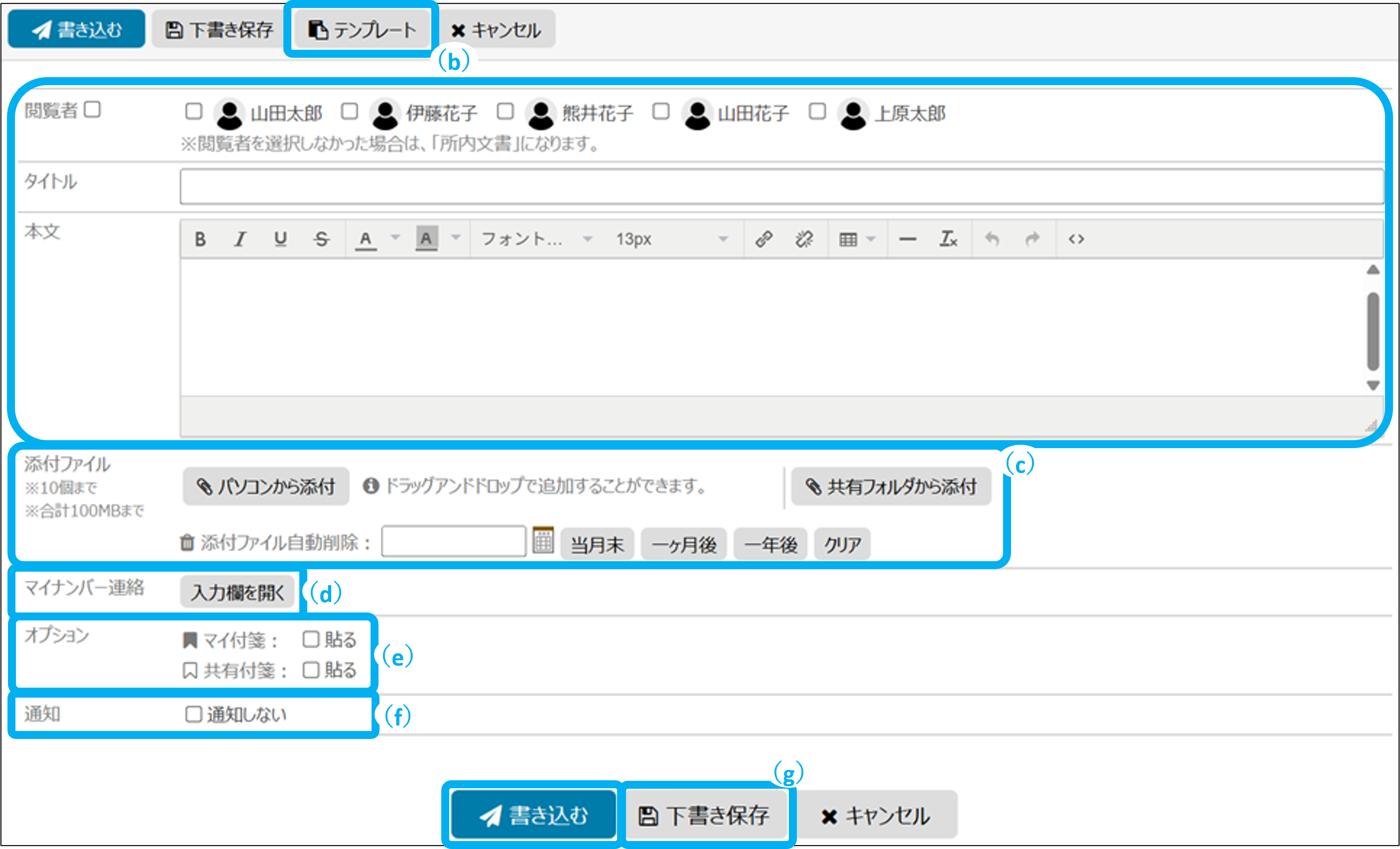This screenshot has height=849, width=1400.
Task: Open the テンプレート menu at top
Action: point(362,29)
